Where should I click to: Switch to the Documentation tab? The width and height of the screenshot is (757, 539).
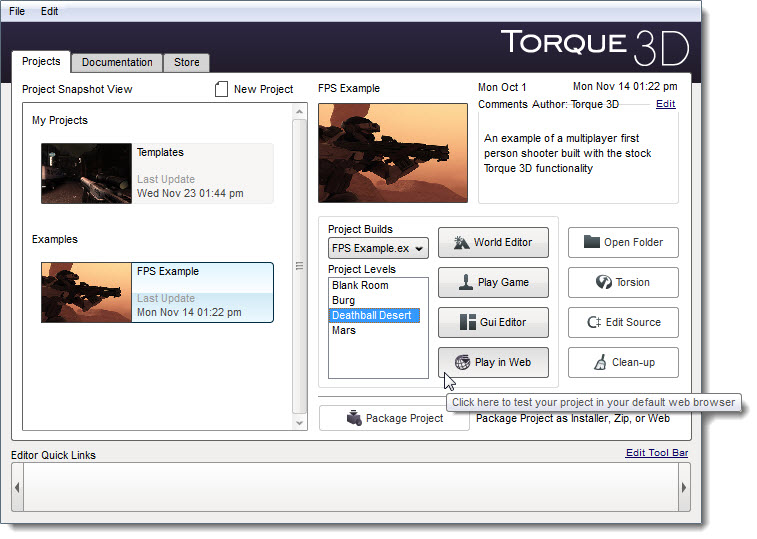point(117,62)
